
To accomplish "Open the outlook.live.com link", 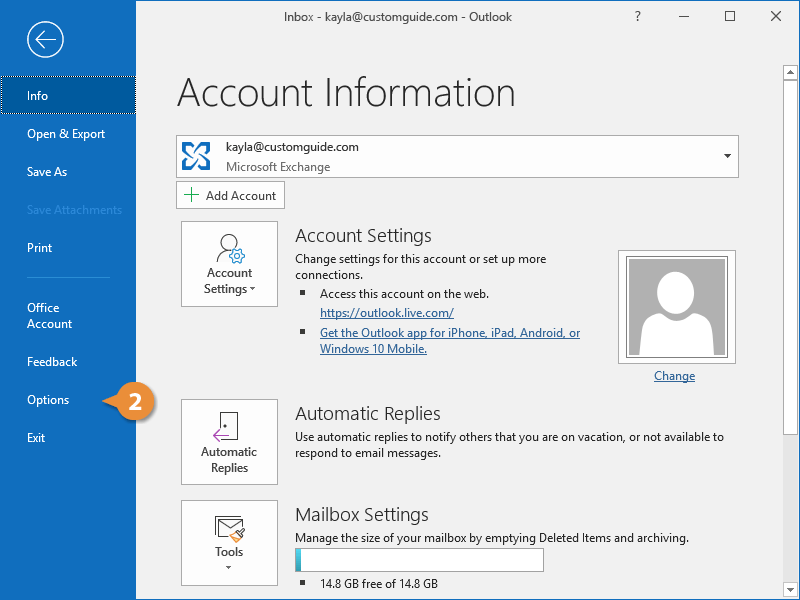I will [x=386, y=312].
